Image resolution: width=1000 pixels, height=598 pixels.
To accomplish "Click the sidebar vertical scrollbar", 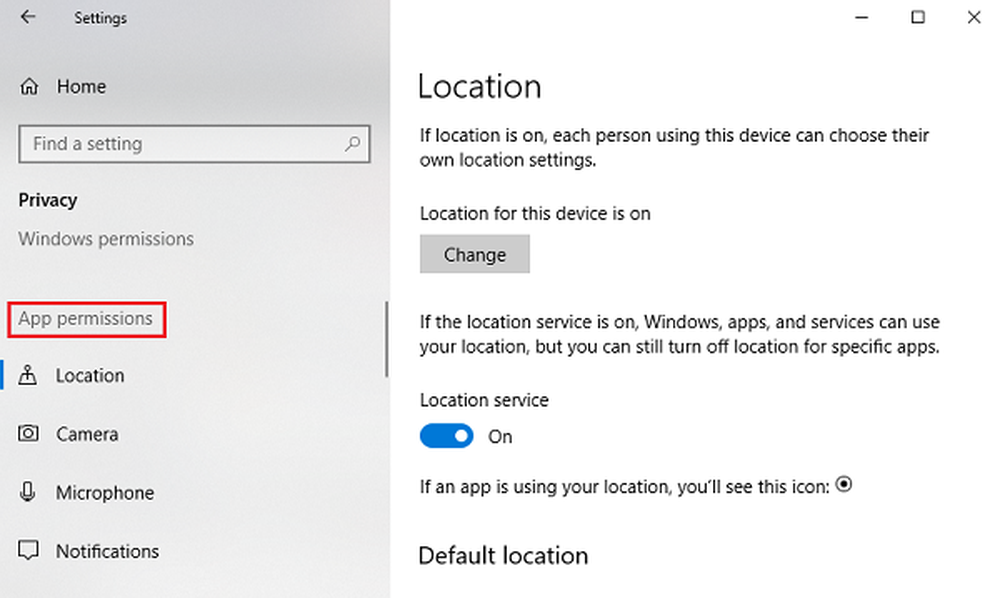I will coord(386,339).
